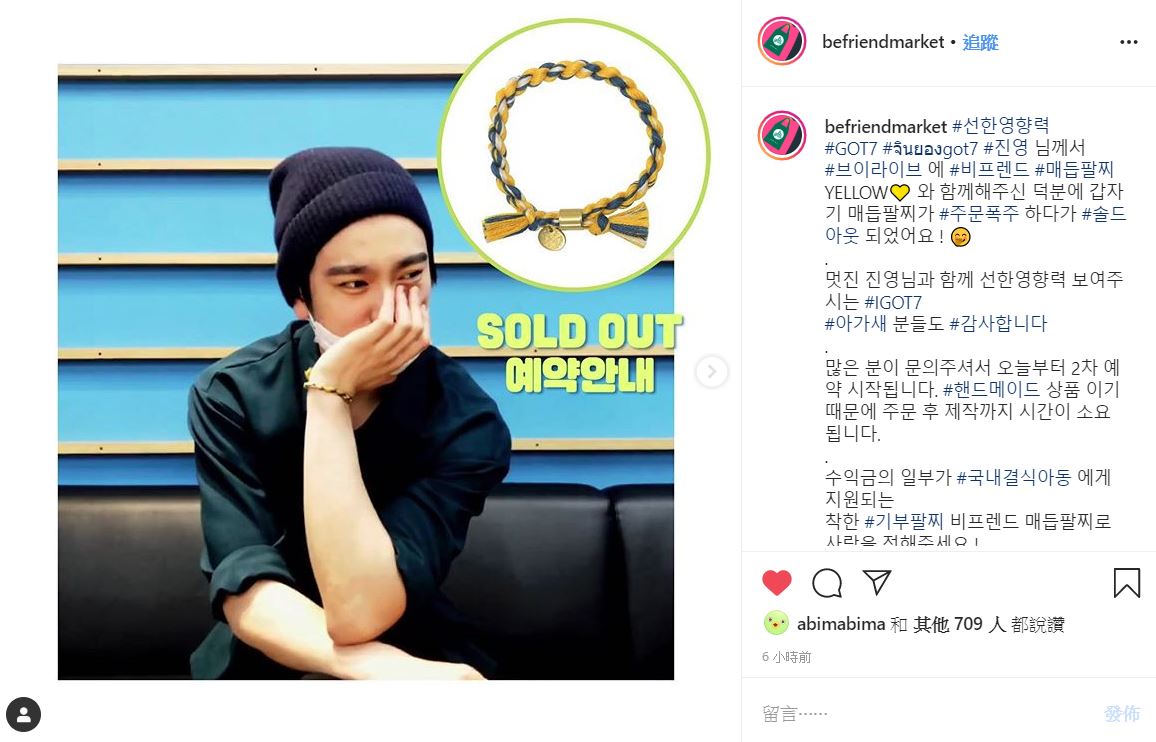1156x742 pixels.
Task: Open the three-dot more options menu
Action: click(1129, 42)
